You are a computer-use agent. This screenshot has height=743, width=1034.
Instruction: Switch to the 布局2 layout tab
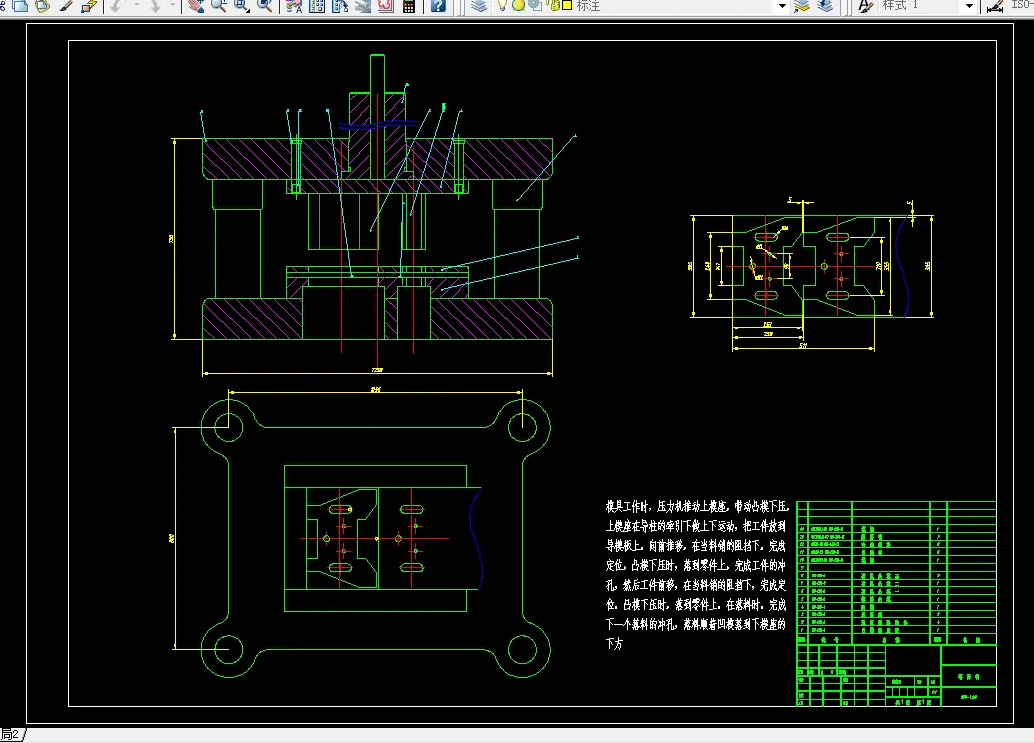coord(11,736)
